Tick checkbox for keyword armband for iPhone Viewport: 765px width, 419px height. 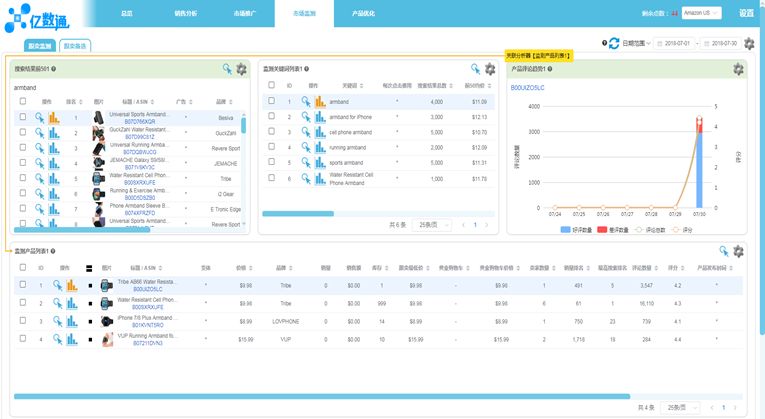271,116
